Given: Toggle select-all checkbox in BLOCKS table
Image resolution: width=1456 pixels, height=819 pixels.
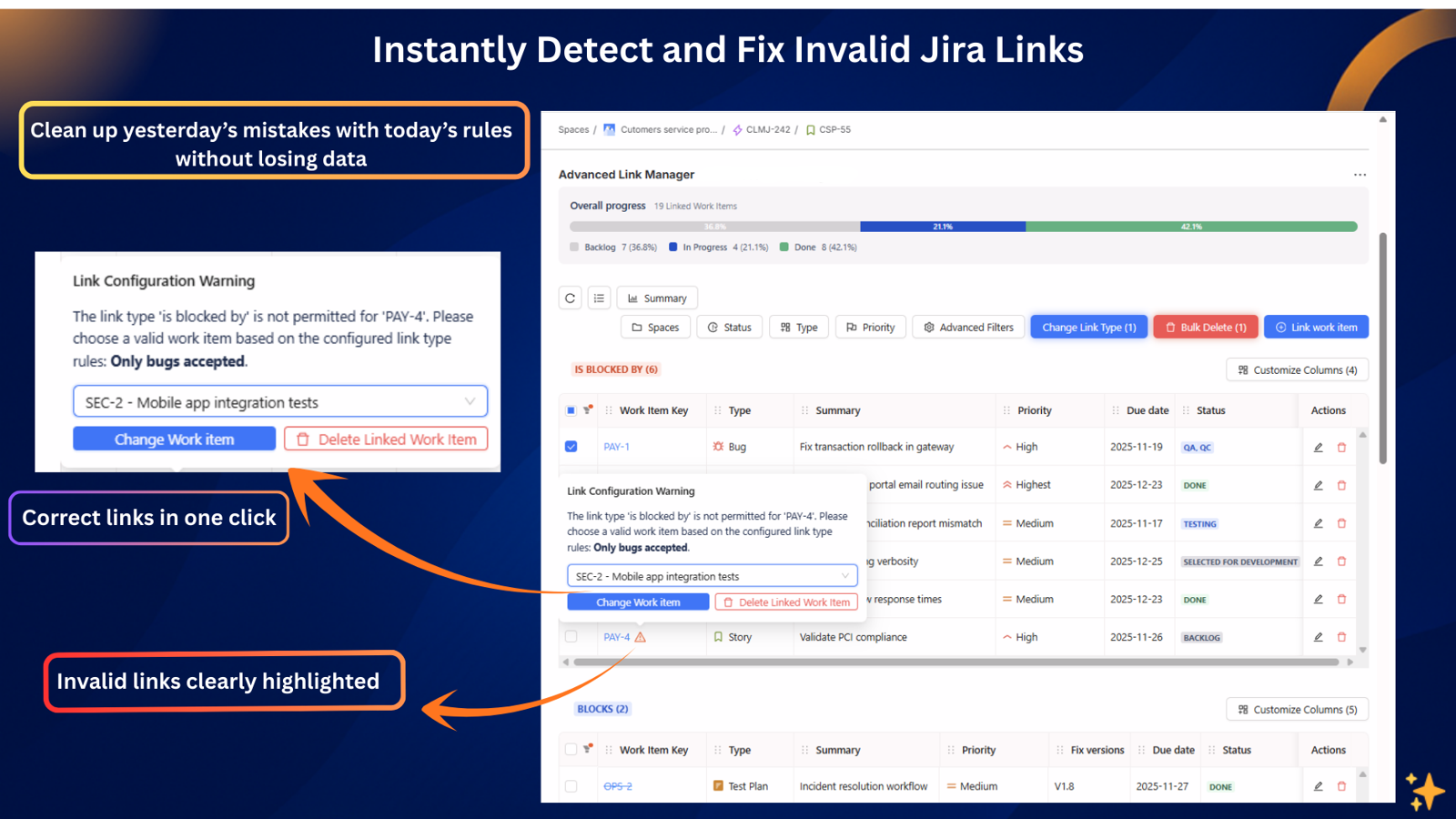Looking at the screenshot, I should [571, 750].
